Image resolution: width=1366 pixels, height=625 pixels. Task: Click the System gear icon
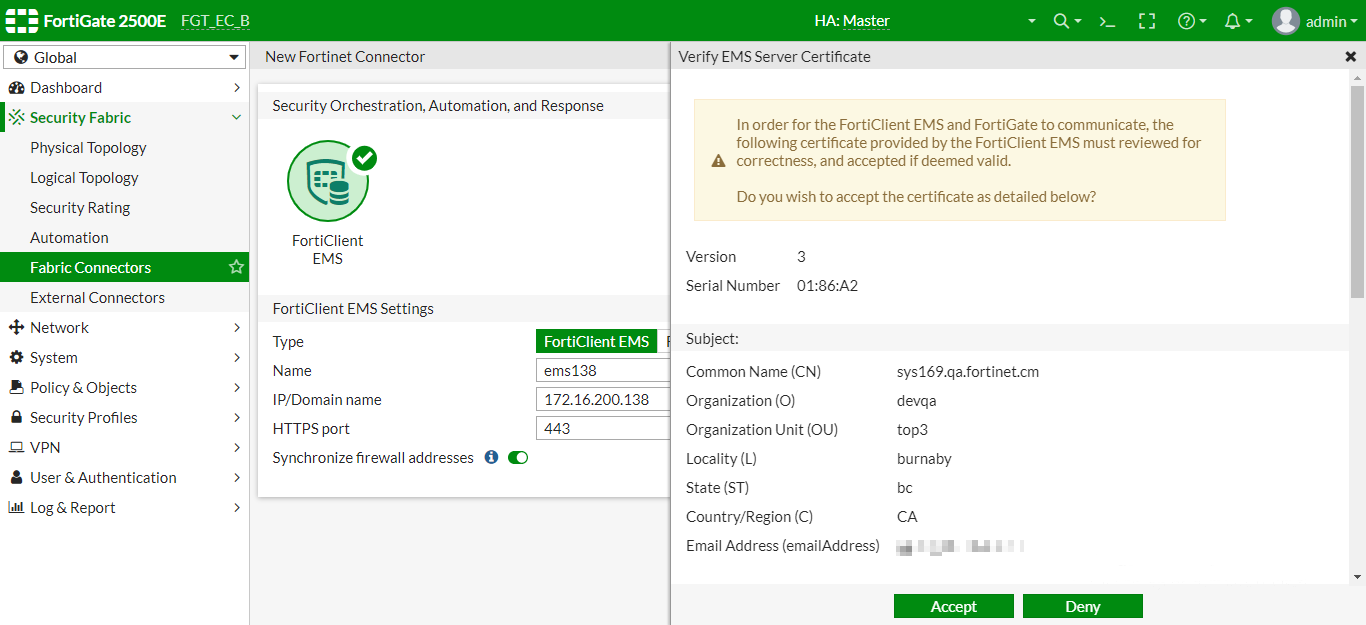pos(16,358)
